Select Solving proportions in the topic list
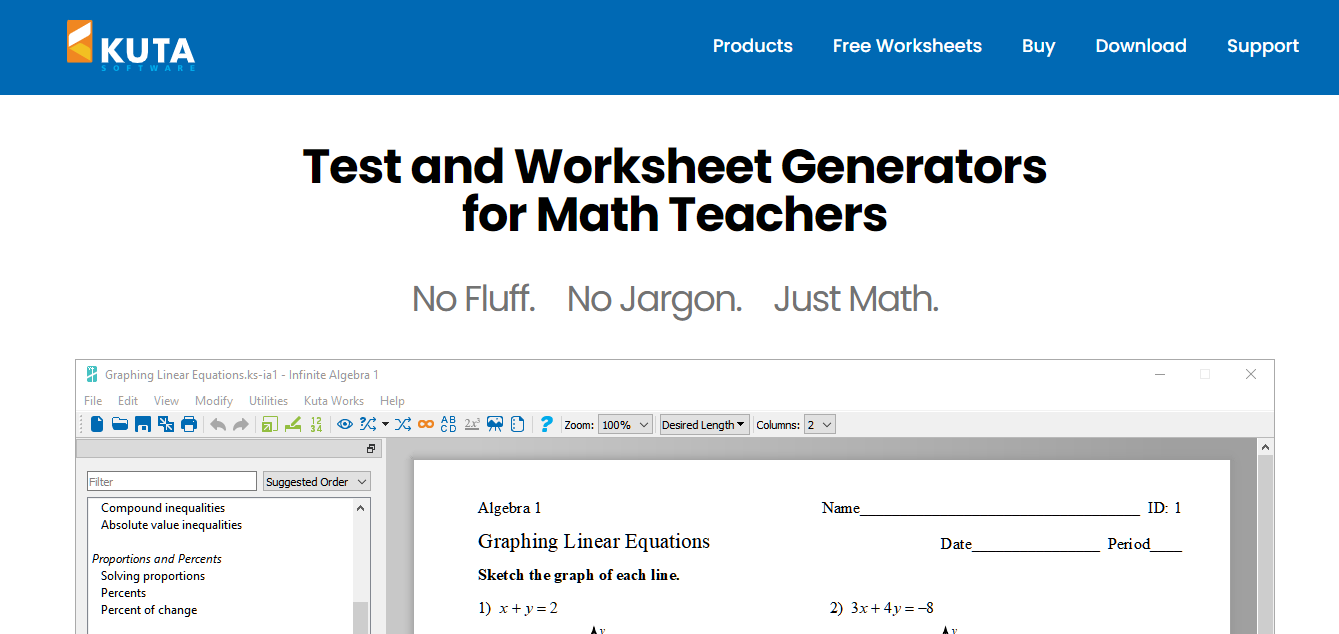1339x634 pixels. [x=153, y=576]
